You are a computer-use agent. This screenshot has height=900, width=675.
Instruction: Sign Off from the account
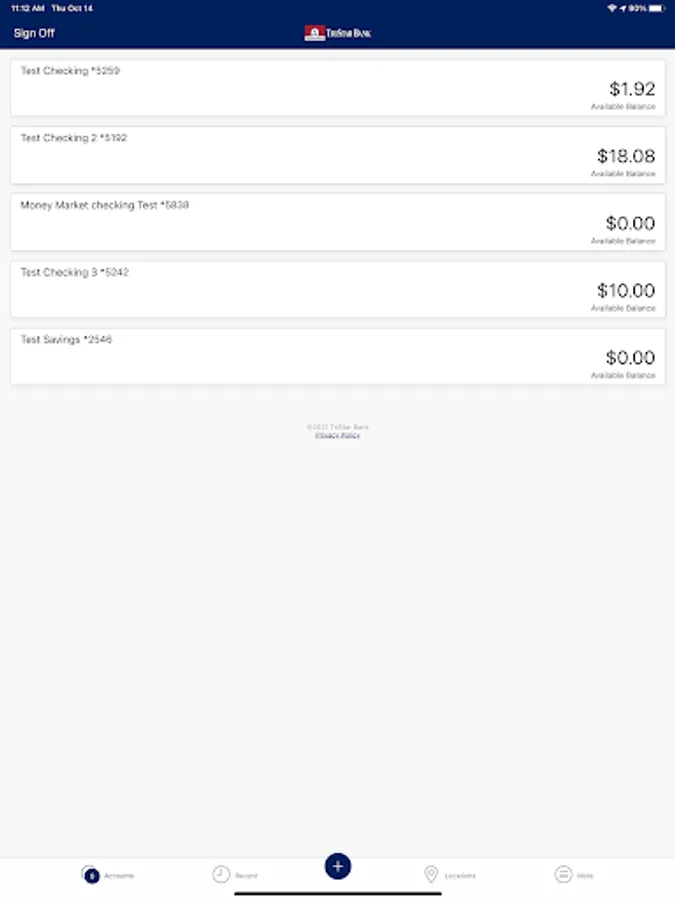click(34, 33)
